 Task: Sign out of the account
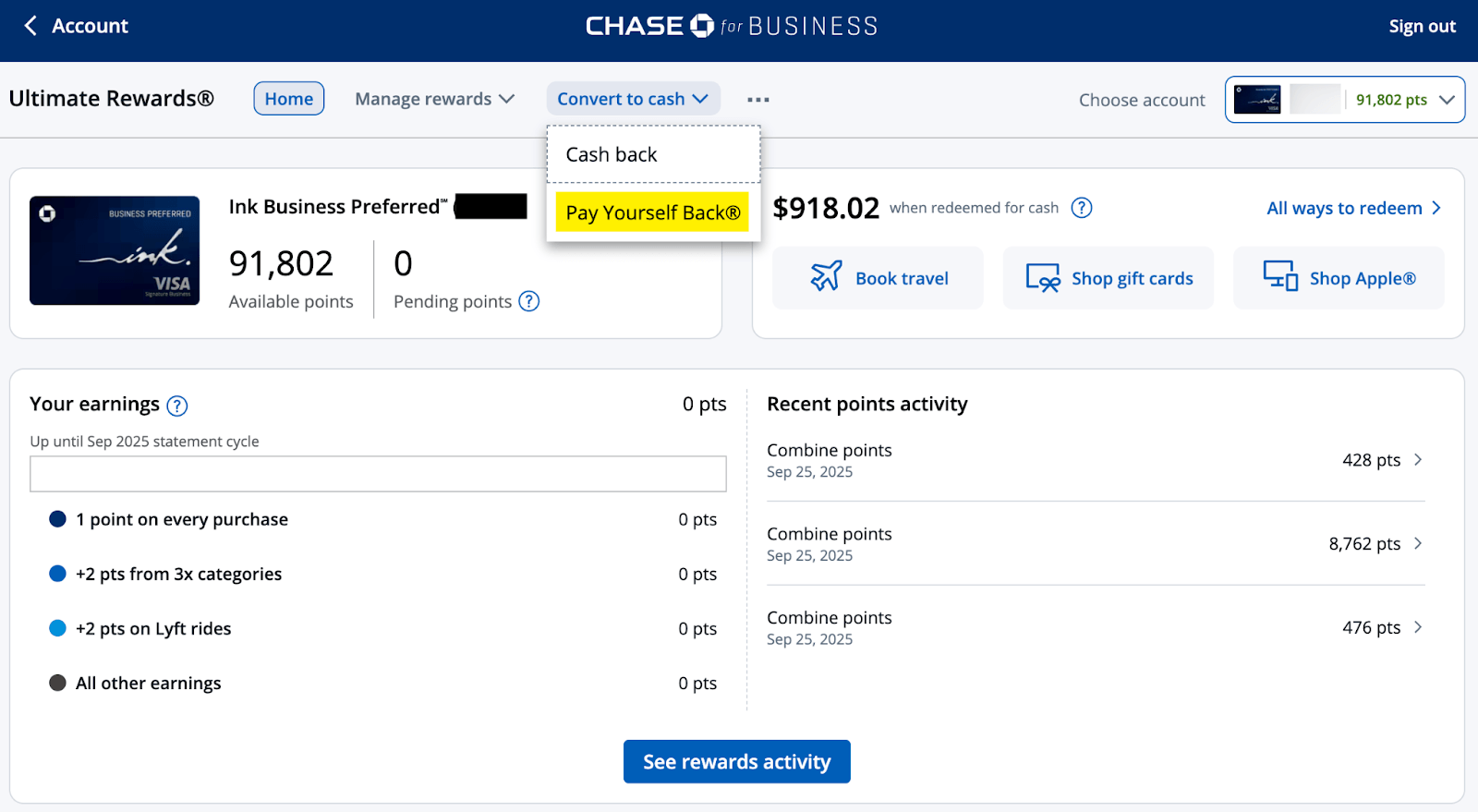click(1422, 26)
